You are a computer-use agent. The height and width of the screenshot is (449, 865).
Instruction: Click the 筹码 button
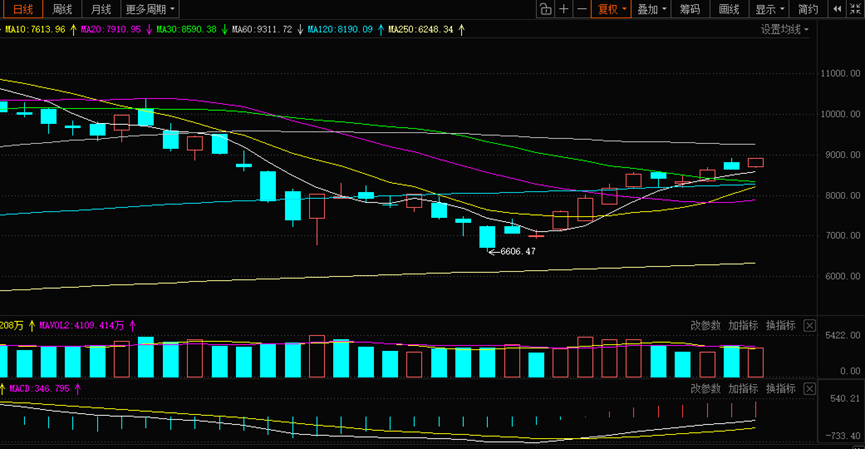tap(690, 9)
